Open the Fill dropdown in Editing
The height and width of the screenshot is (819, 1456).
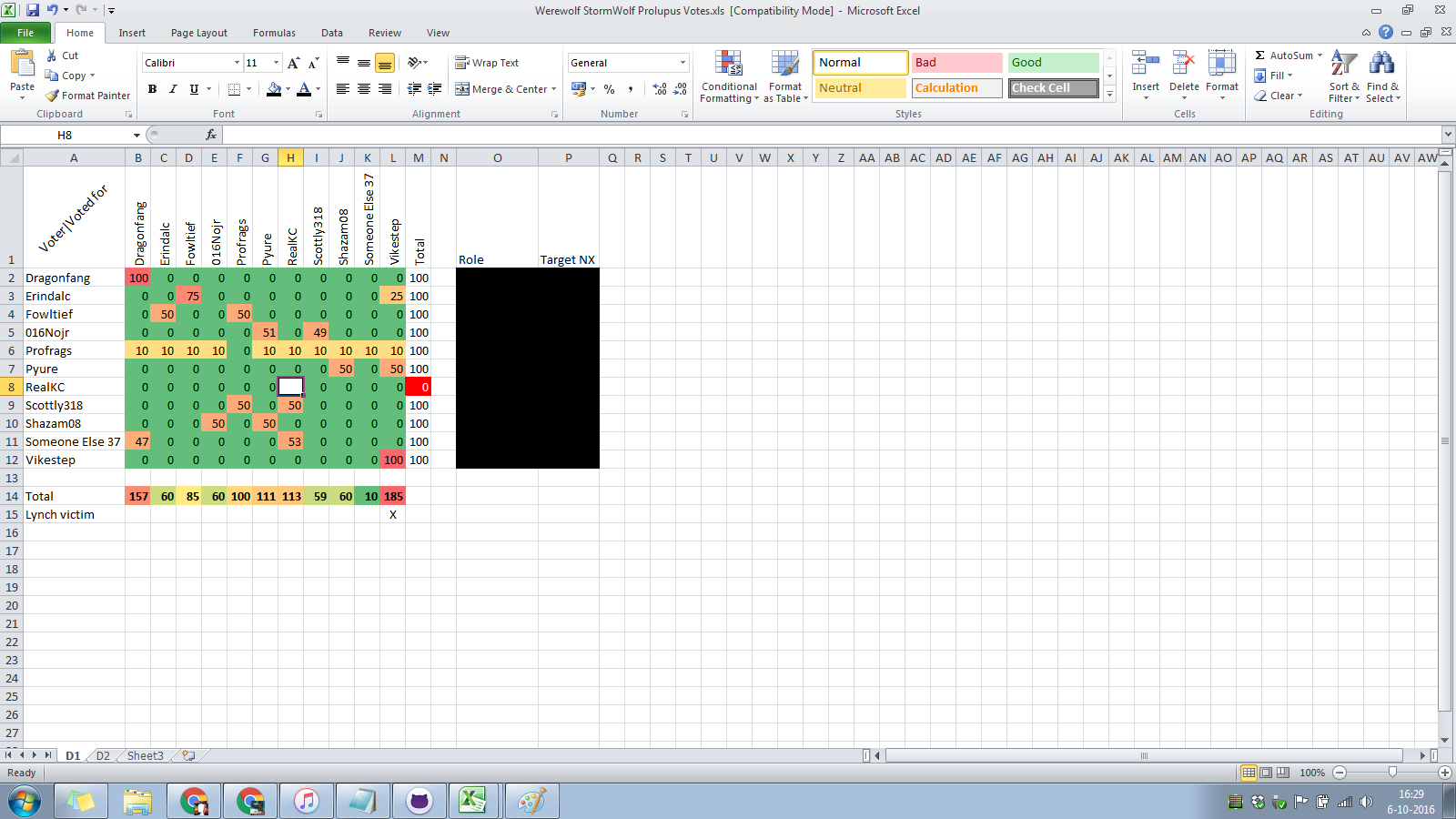tap(1273, 76)
